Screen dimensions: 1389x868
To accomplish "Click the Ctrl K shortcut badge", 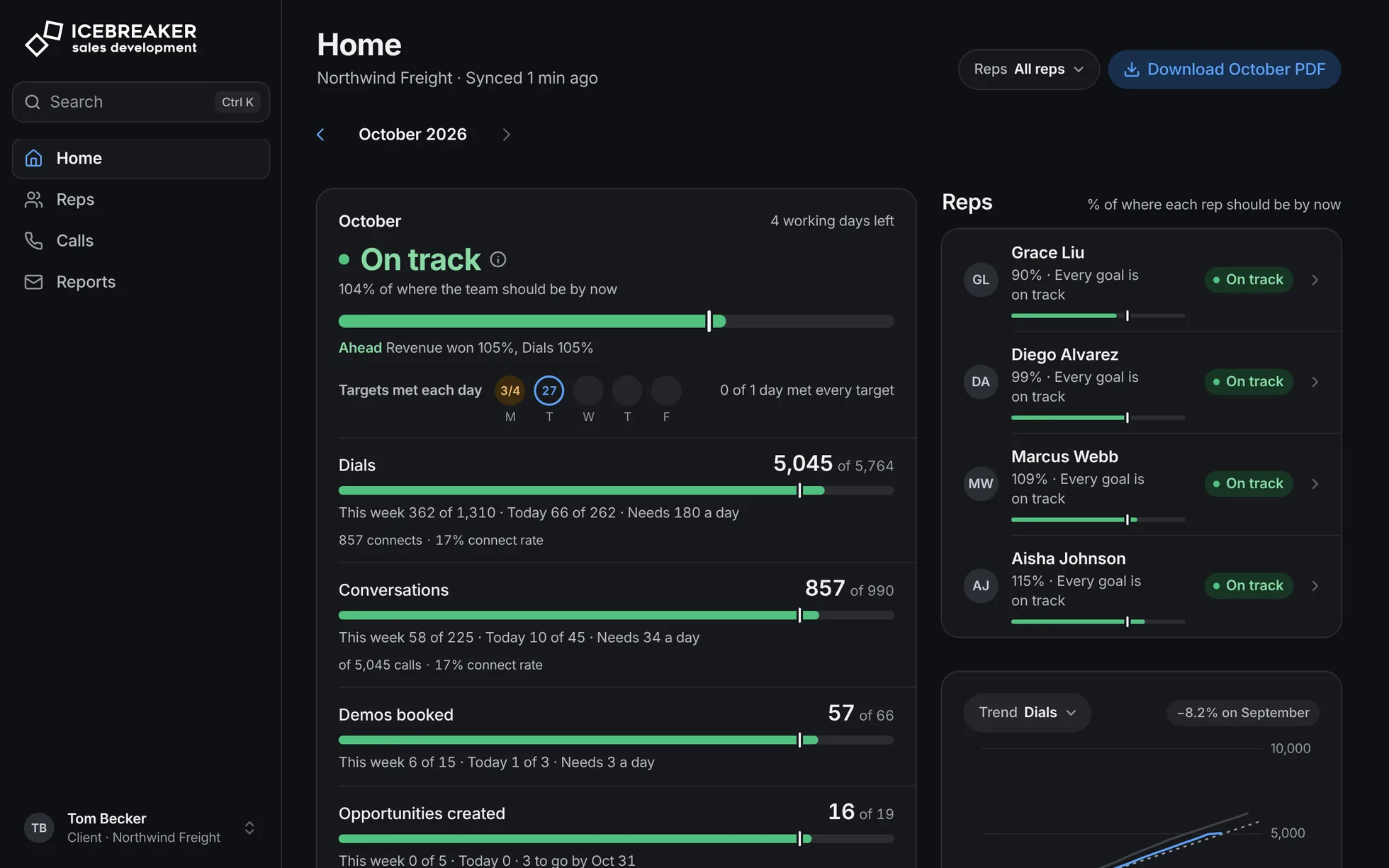I will (237, 102).
